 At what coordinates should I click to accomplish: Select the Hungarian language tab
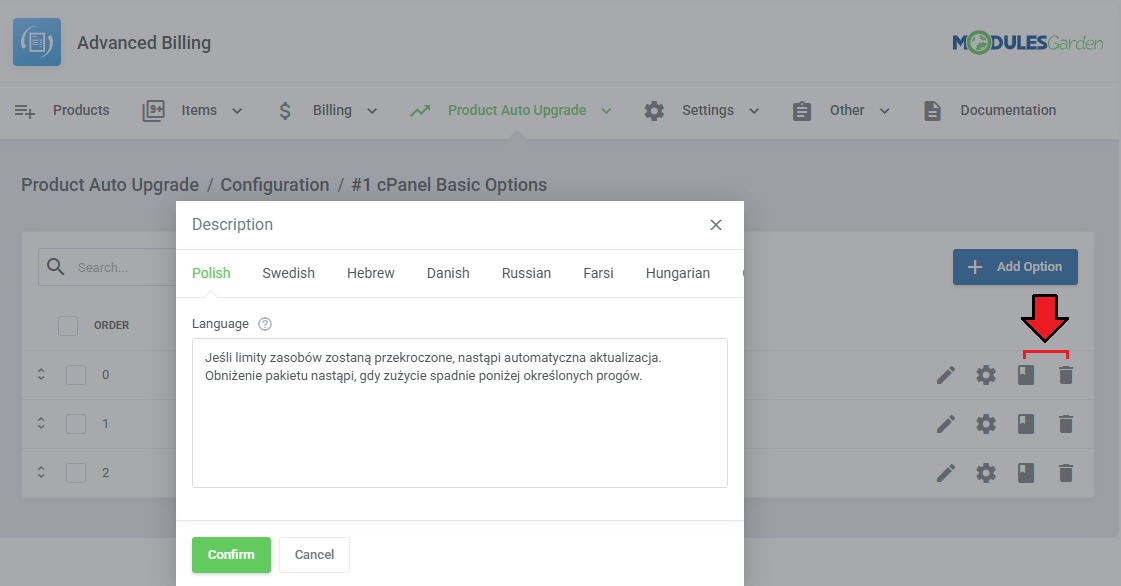(x=677, y=273)
